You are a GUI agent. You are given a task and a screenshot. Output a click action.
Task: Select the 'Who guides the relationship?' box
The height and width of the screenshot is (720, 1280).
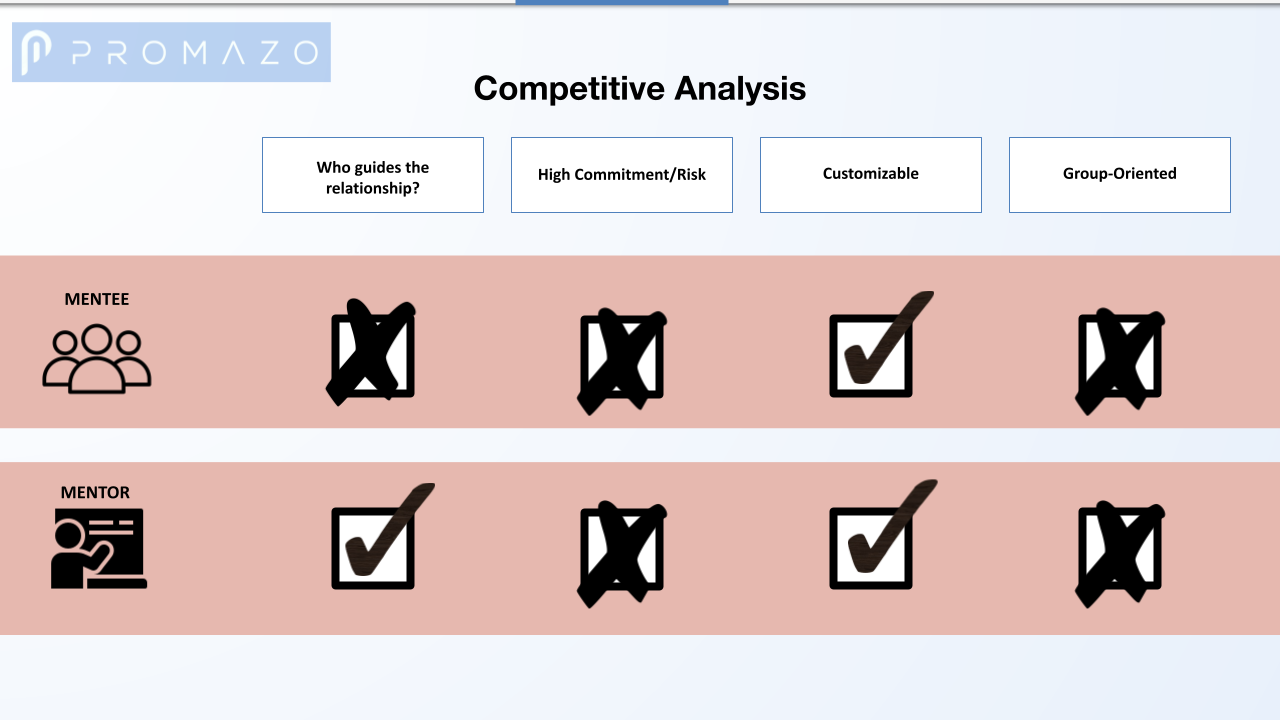tap(373, 175)
